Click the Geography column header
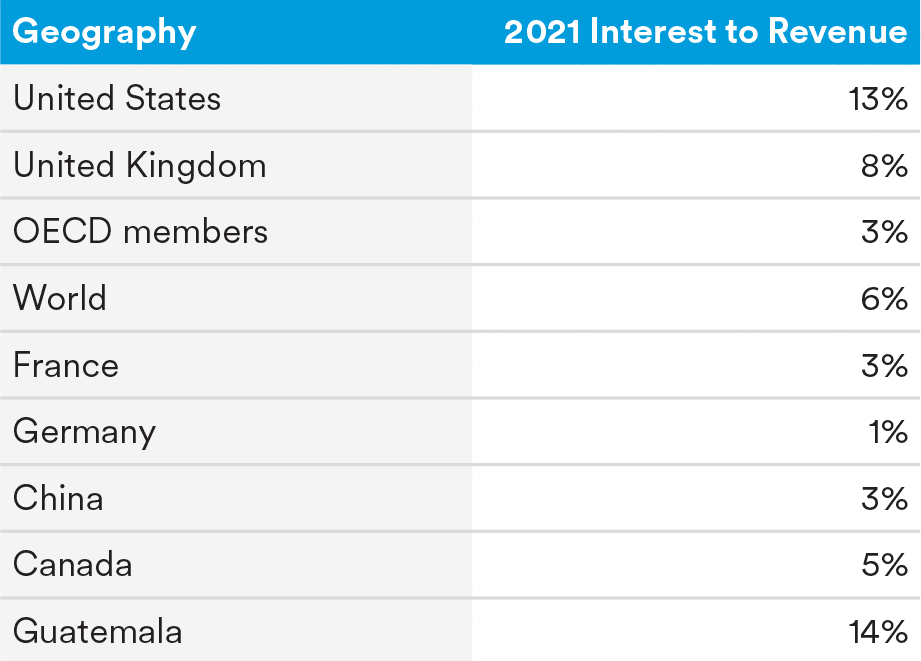 [x=104, y=32]
